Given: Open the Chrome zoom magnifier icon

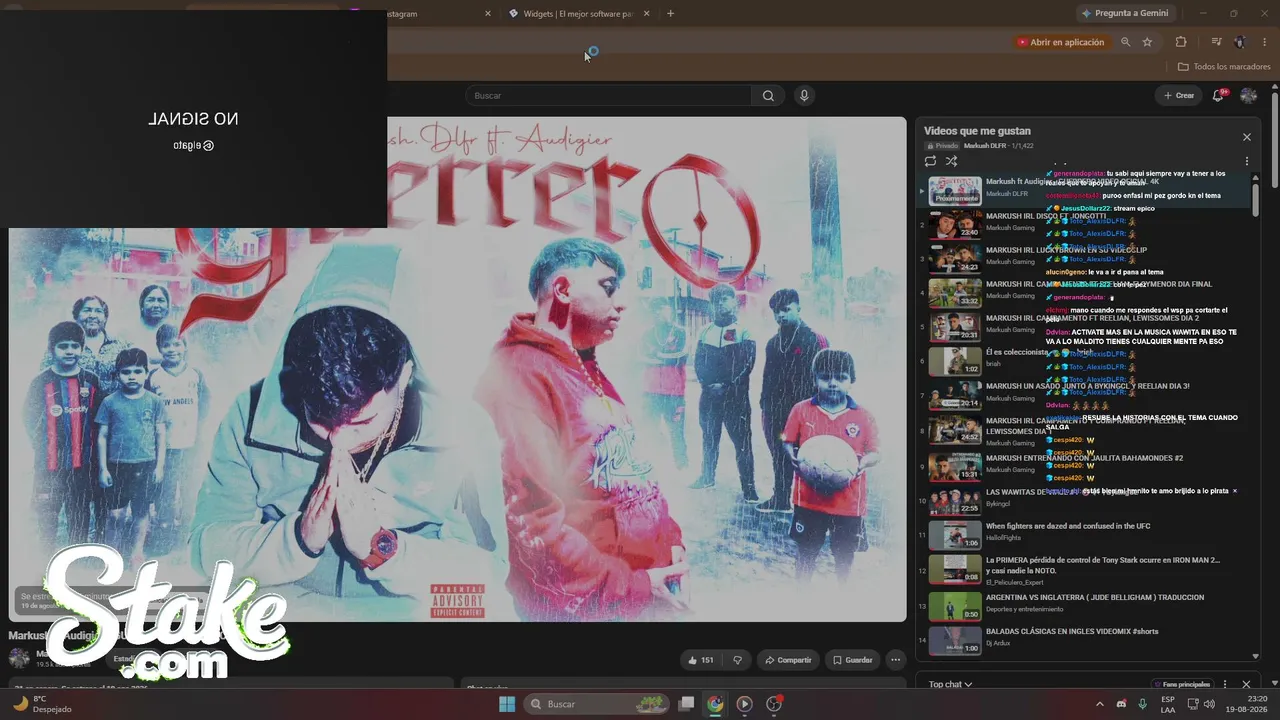Looking at the screenshot, I should [1126, 42].
